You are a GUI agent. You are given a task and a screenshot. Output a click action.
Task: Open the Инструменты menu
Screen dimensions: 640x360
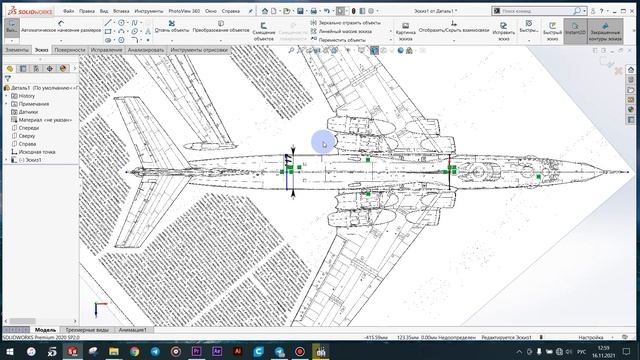pos(149,11)
